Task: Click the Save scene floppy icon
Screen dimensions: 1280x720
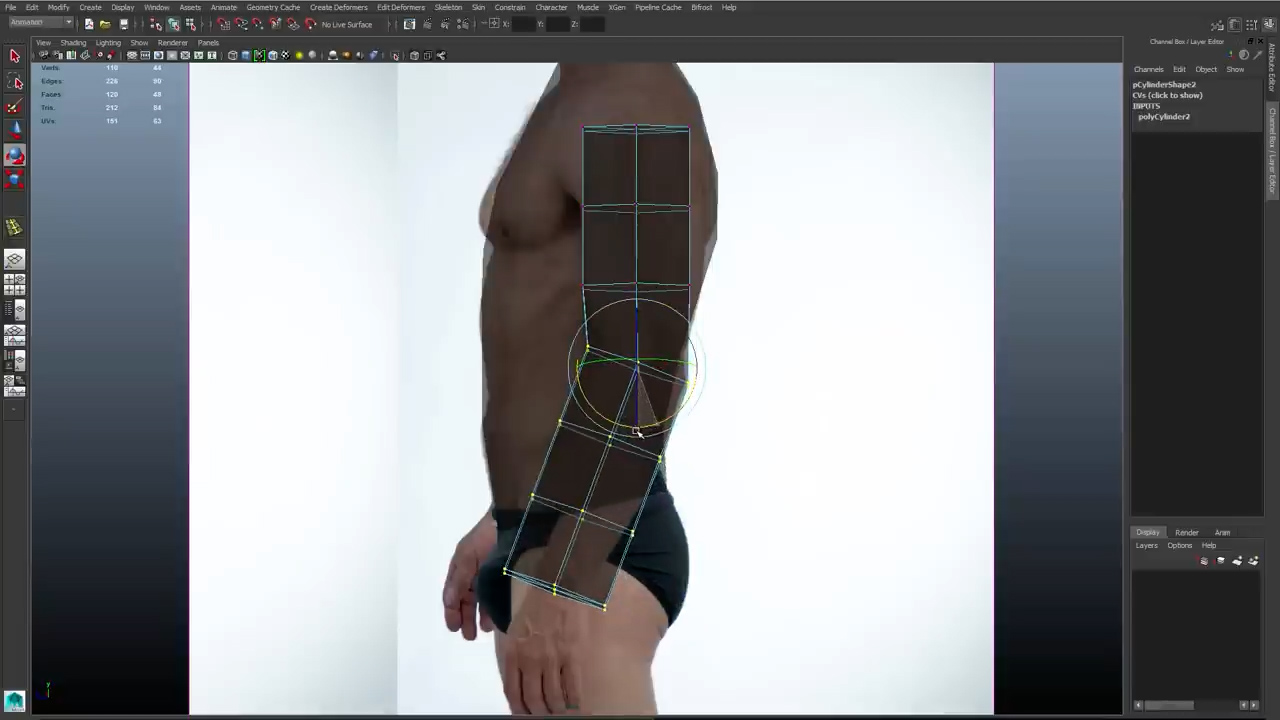Action: (x=123, y=24)
